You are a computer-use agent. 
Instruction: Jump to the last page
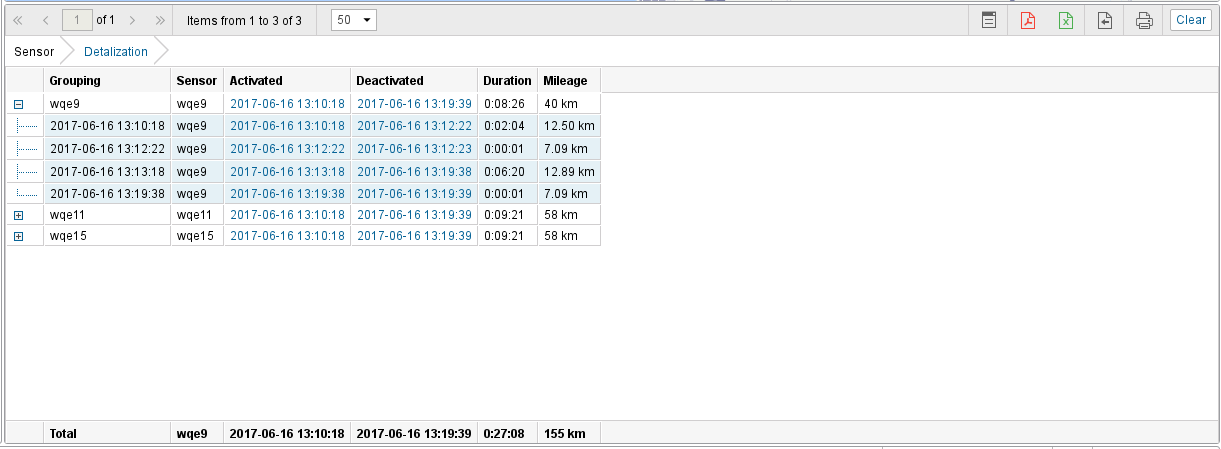pos(160,20)
